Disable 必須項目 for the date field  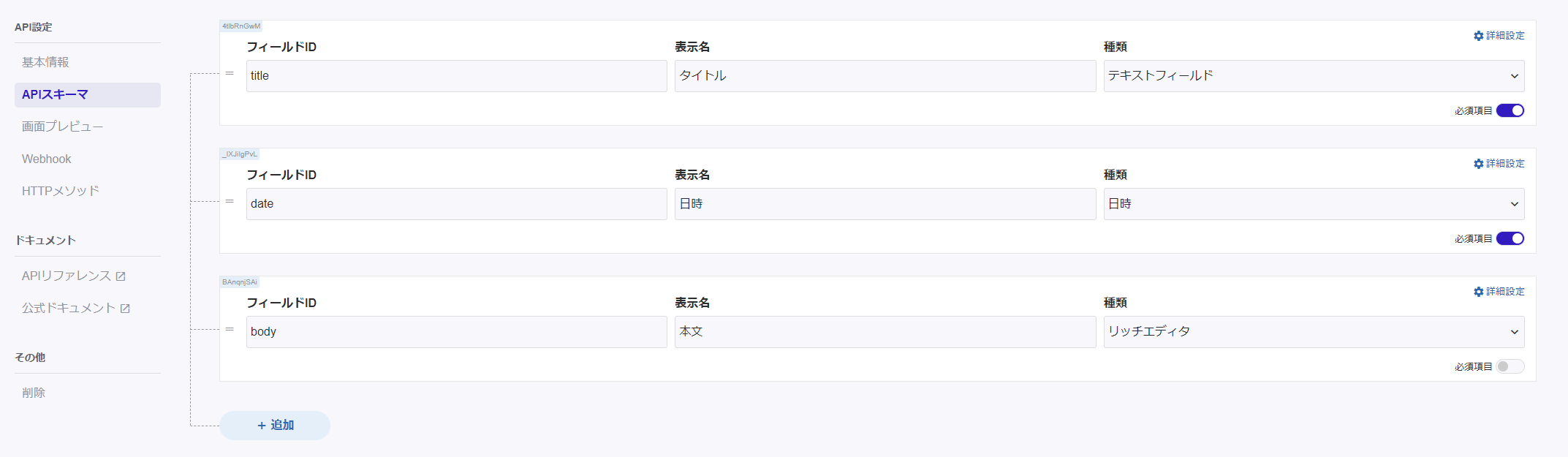pyautogui.click(x=1510, y=238)
